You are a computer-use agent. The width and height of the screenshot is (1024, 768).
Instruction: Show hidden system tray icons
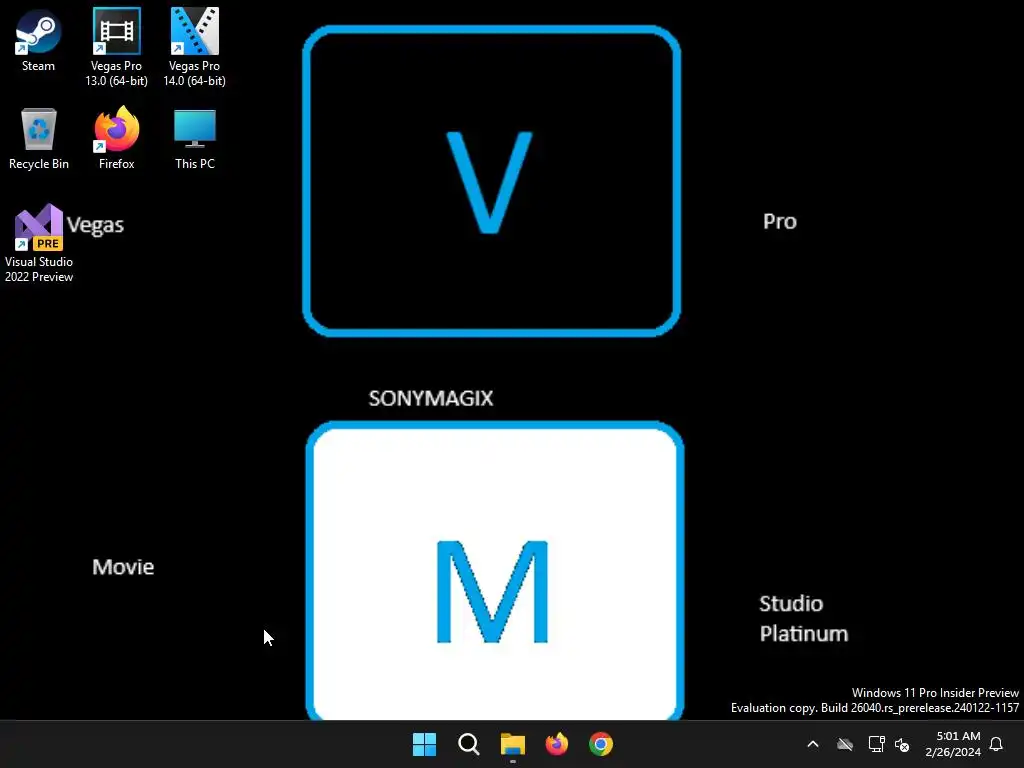813,744
